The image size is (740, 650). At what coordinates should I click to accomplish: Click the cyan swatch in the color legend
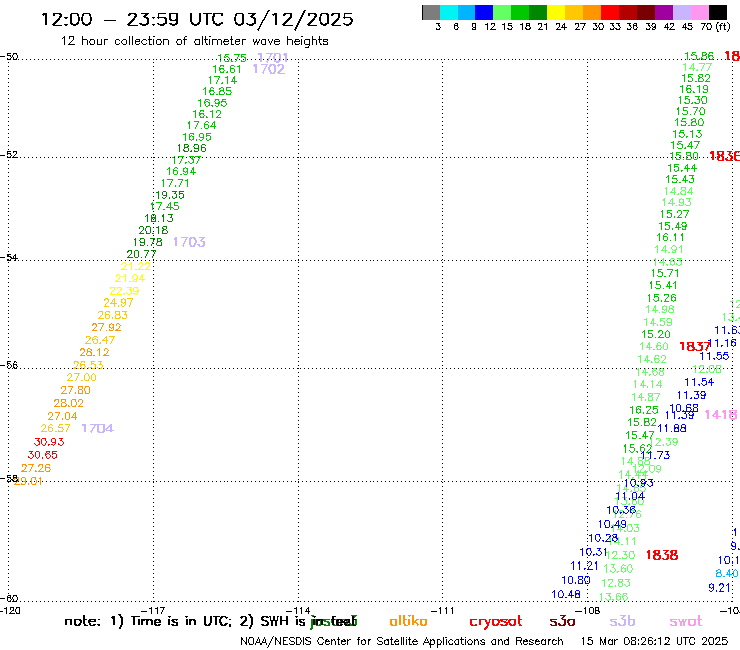[x=449, y=12]
